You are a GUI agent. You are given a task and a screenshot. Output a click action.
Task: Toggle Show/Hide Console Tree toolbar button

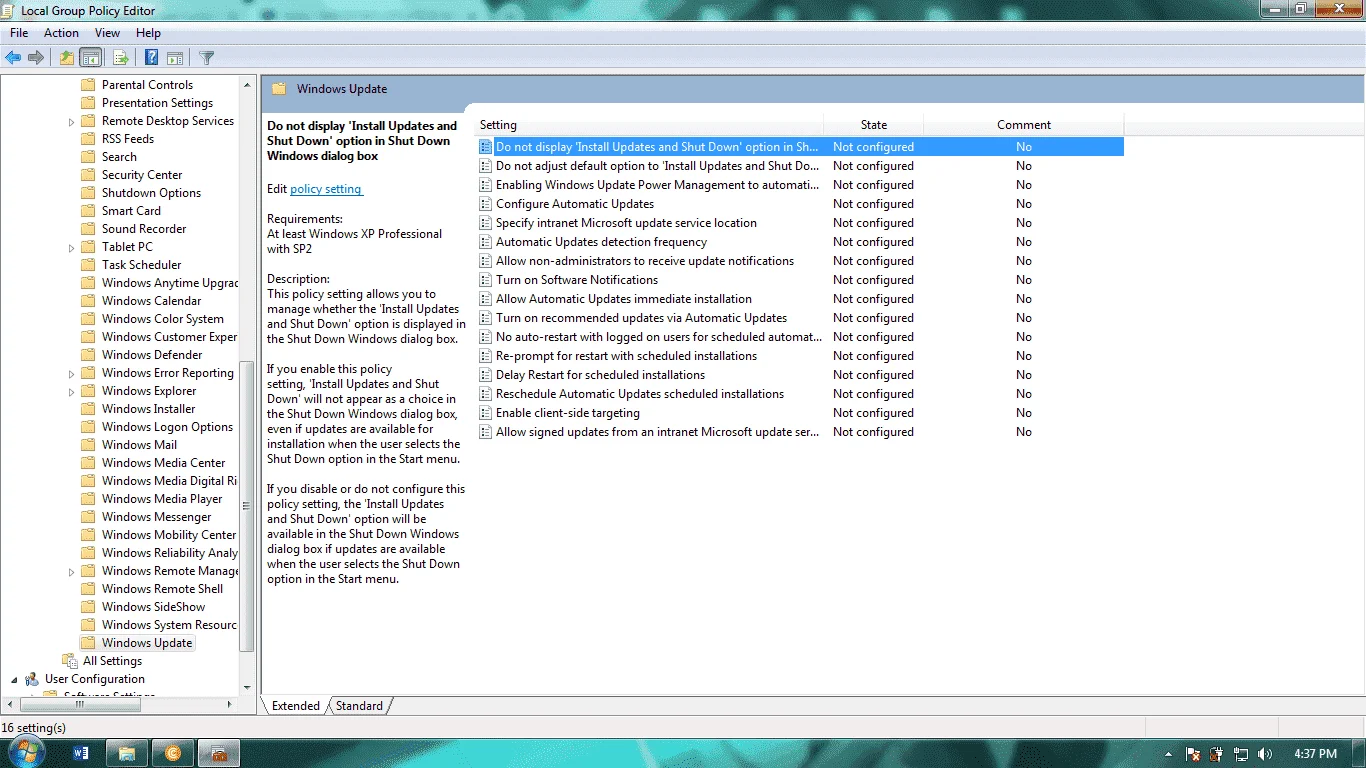pyautogui.click(x=90, y=58)
